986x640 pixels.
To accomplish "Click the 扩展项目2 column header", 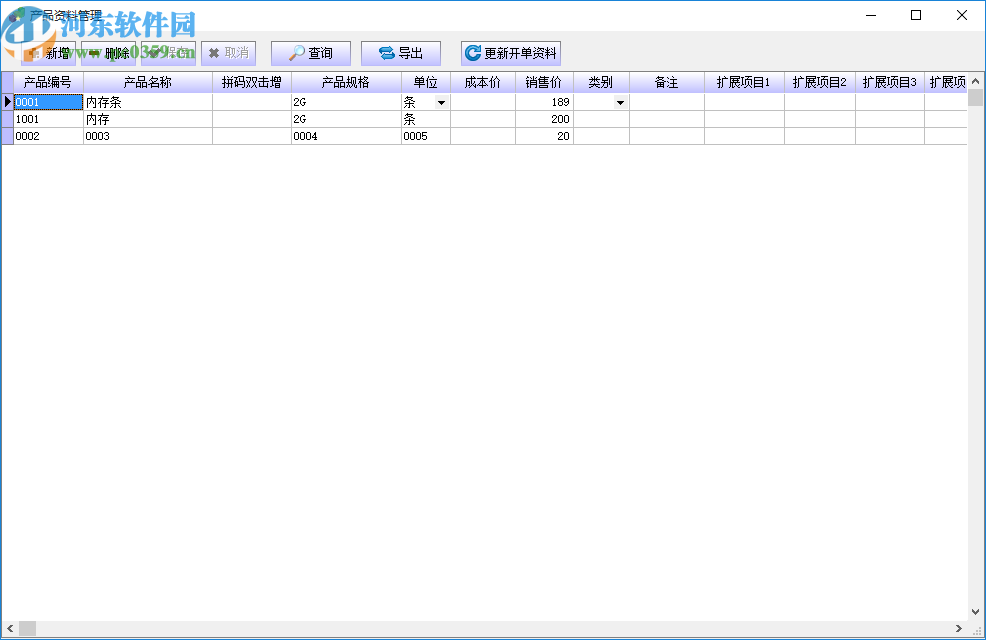I will tap(820, 82).
